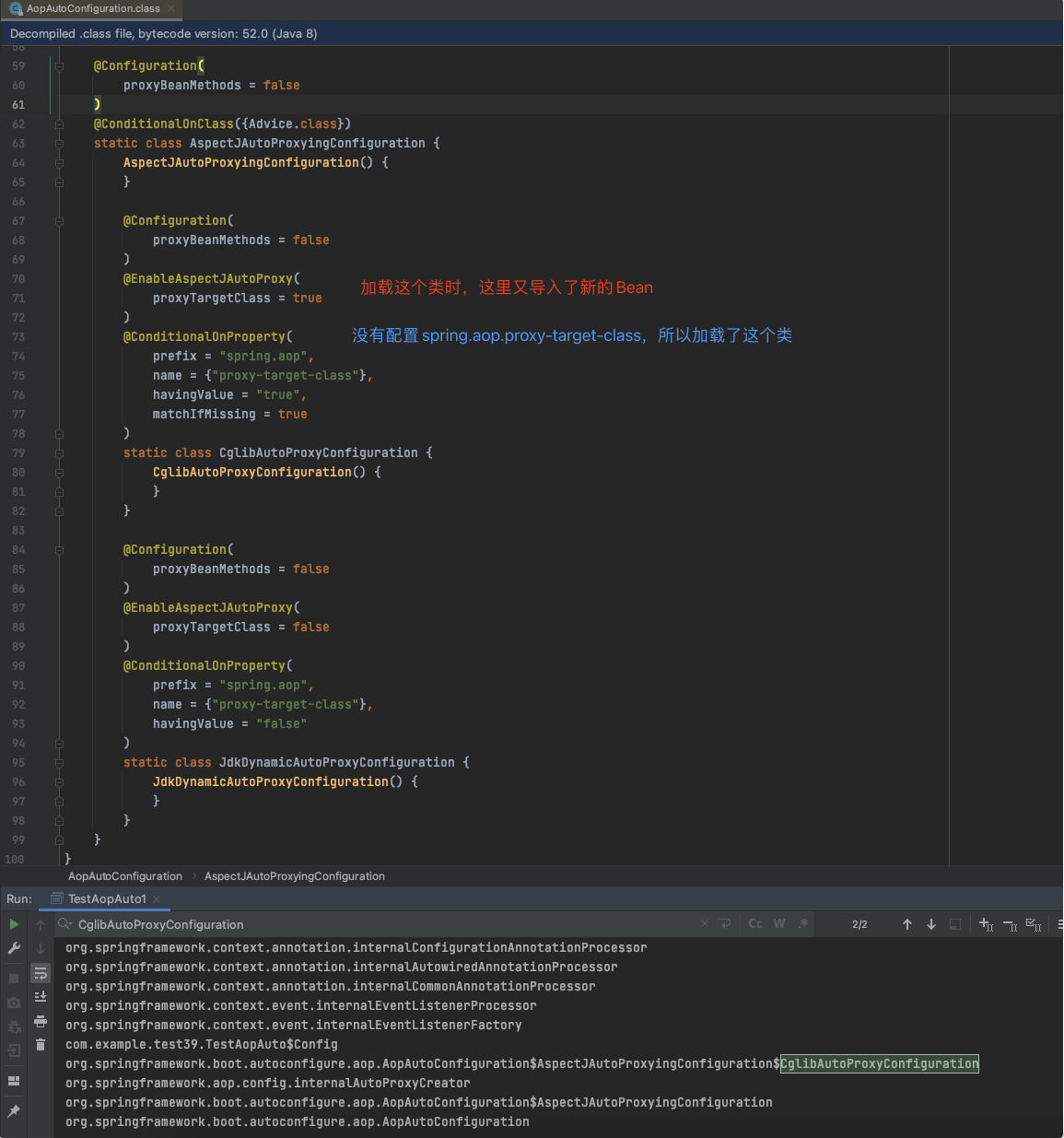
Task: Pin the Run tab with the pin icon
Action: tap(14, 1111)
